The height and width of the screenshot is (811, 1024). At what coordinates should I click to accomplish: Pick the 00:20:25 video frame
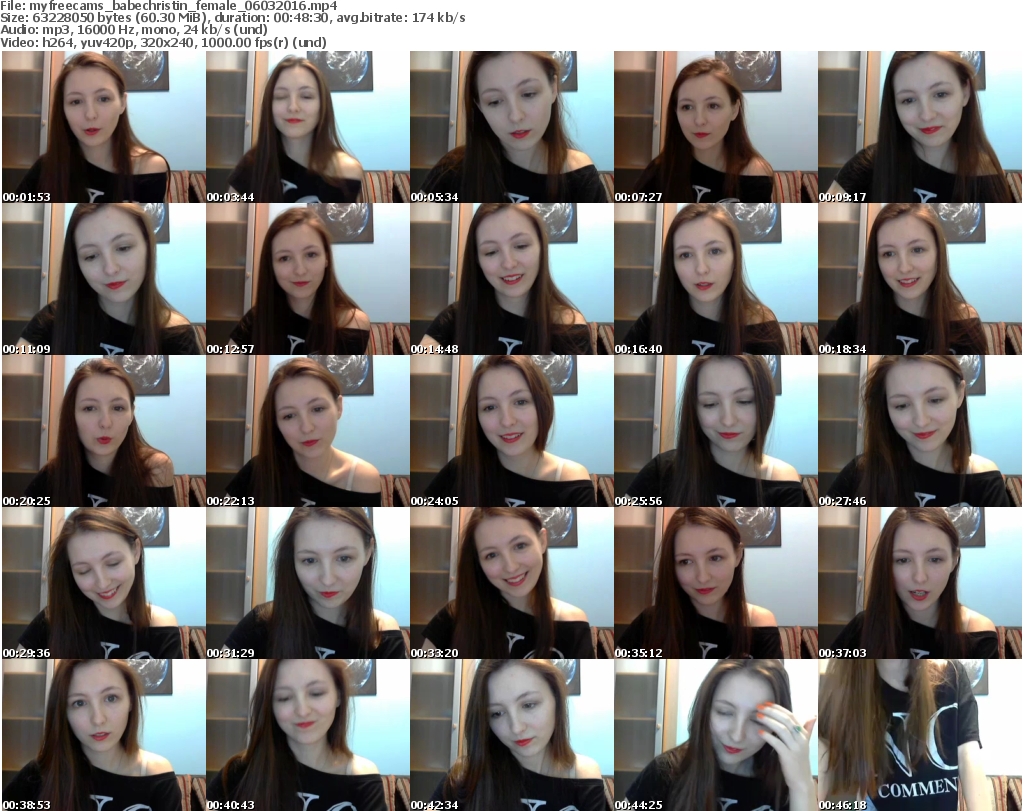point(104,431)
